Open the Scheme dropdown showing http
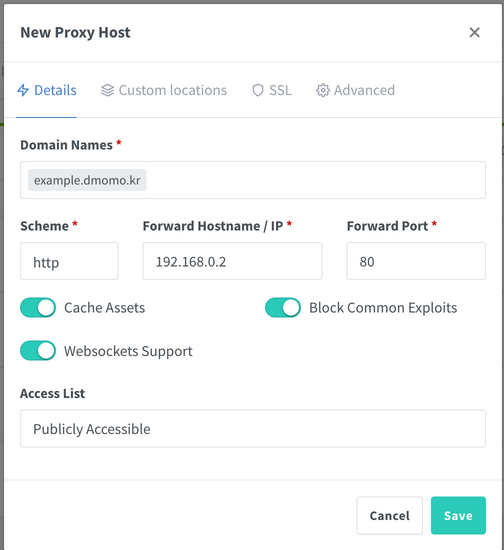Screen dimensions: 504x550 click(x=69, y=261)
